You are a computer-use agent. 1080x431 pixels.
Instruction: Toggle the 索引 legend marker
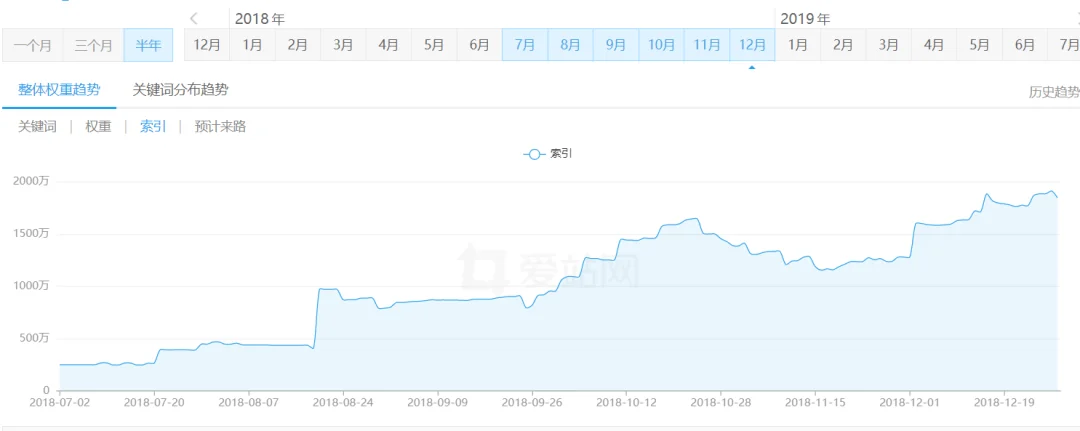[x=534, y=154]
